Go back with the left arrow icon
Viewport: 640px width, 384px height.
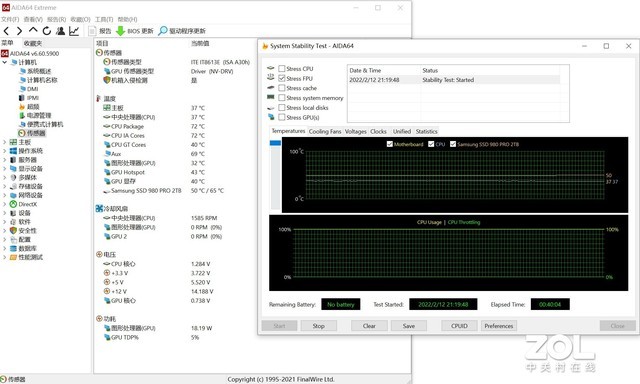point(6,31)
